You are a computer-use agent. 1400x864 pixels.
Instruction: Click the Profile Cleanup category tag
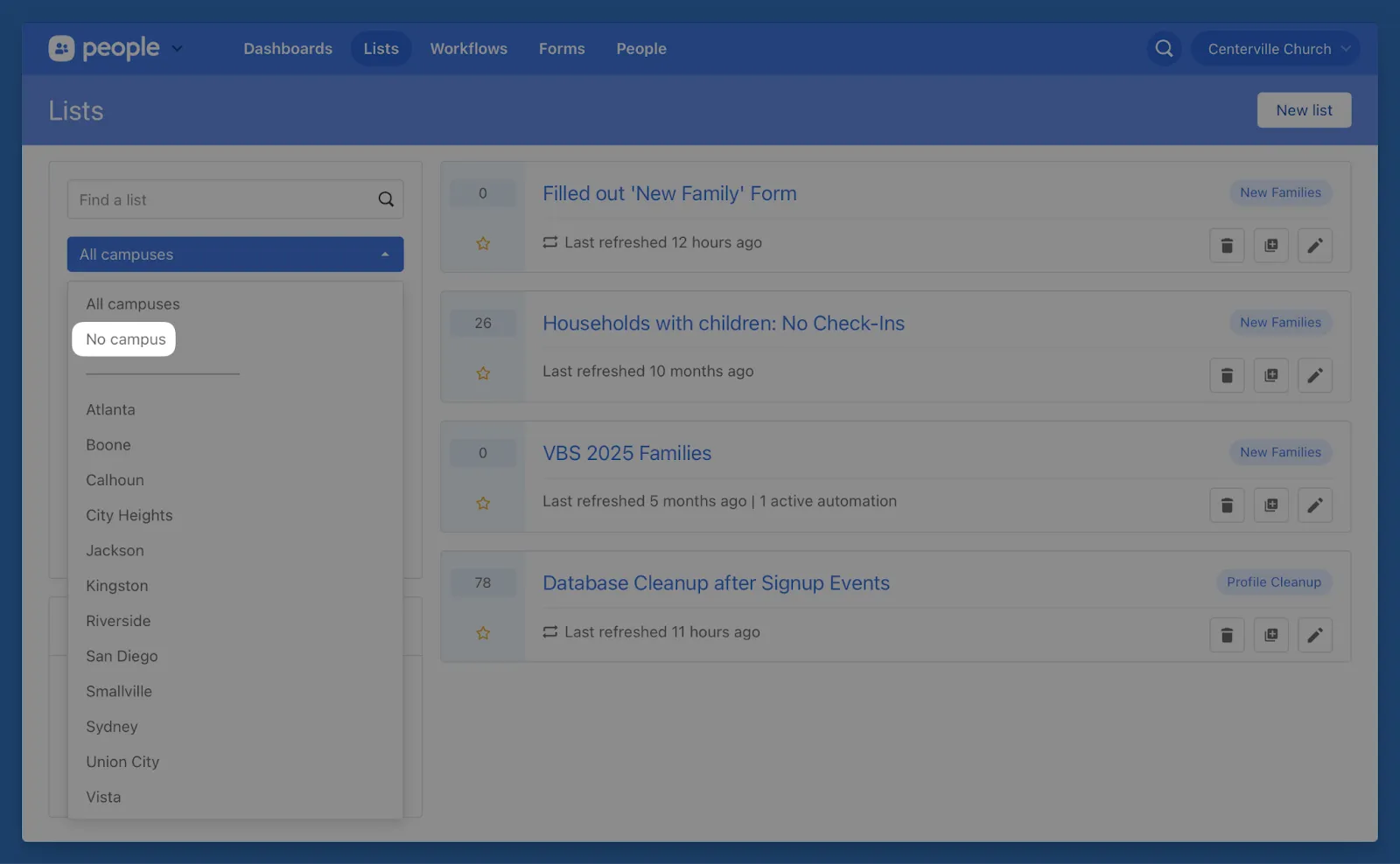click(1273, 582)
